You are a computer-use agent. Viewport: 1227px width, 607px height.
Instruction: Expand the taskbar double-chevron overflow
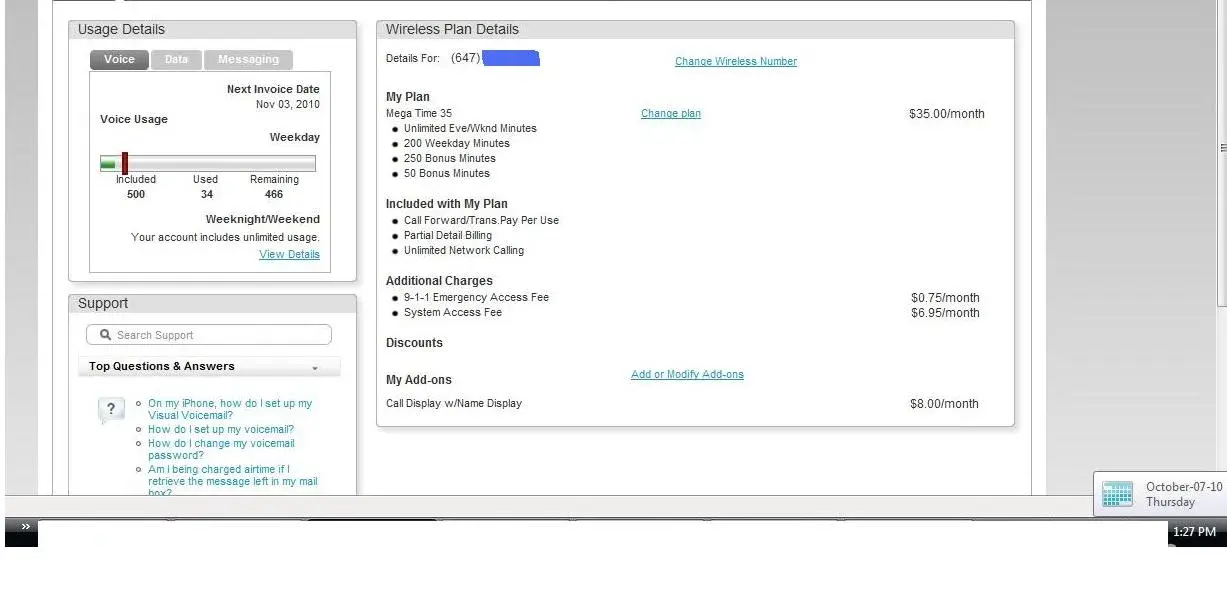pyautogui.click(x=25, y=527)
